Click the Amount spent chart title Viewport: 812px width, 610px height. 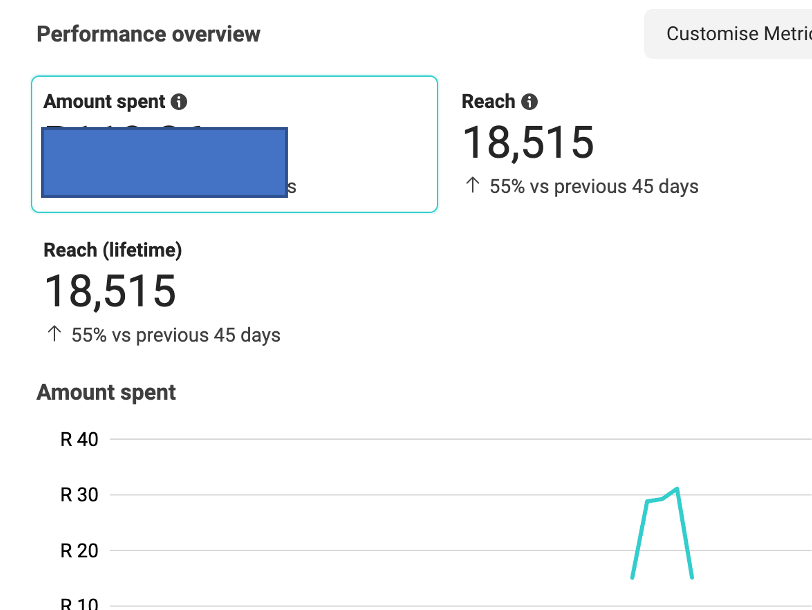[x=106, y=392]
